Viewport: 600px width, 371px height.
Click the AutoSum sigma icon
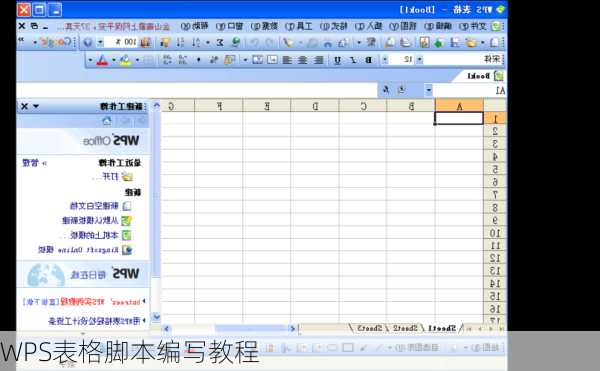[220, 42]
